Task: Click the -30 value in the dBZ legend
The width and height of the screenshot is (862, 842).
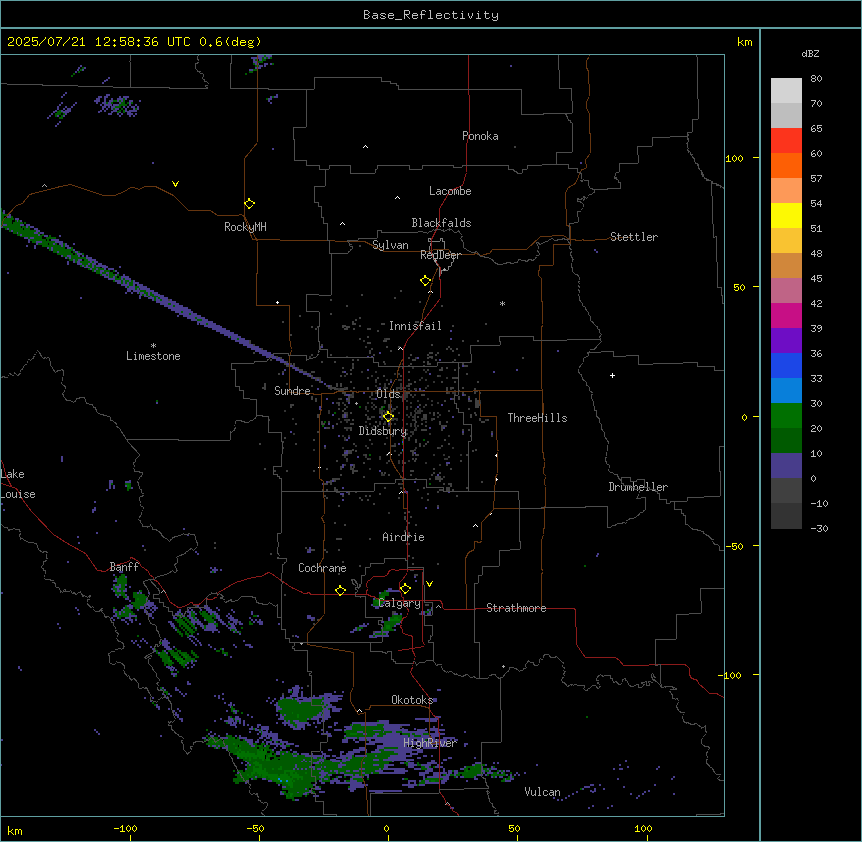Action: pos(819,528)
